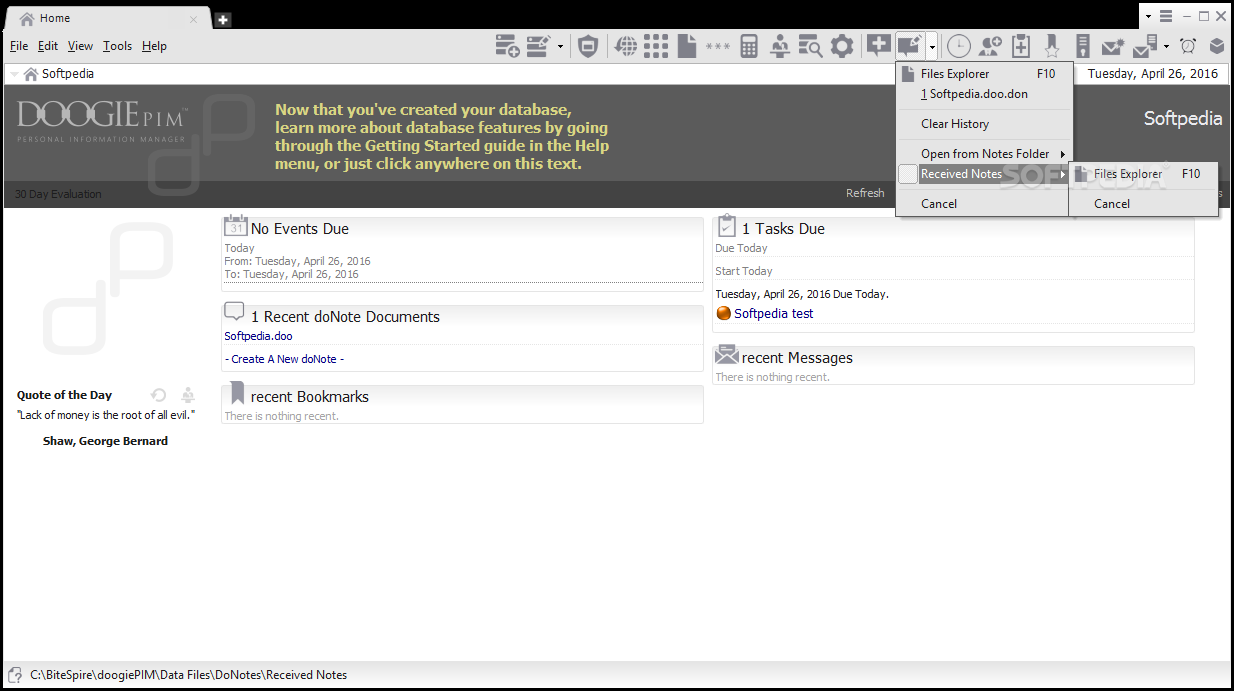1234x691 pixels.
Task: Click the No Events Due header
Action: (x=300, y=229)
